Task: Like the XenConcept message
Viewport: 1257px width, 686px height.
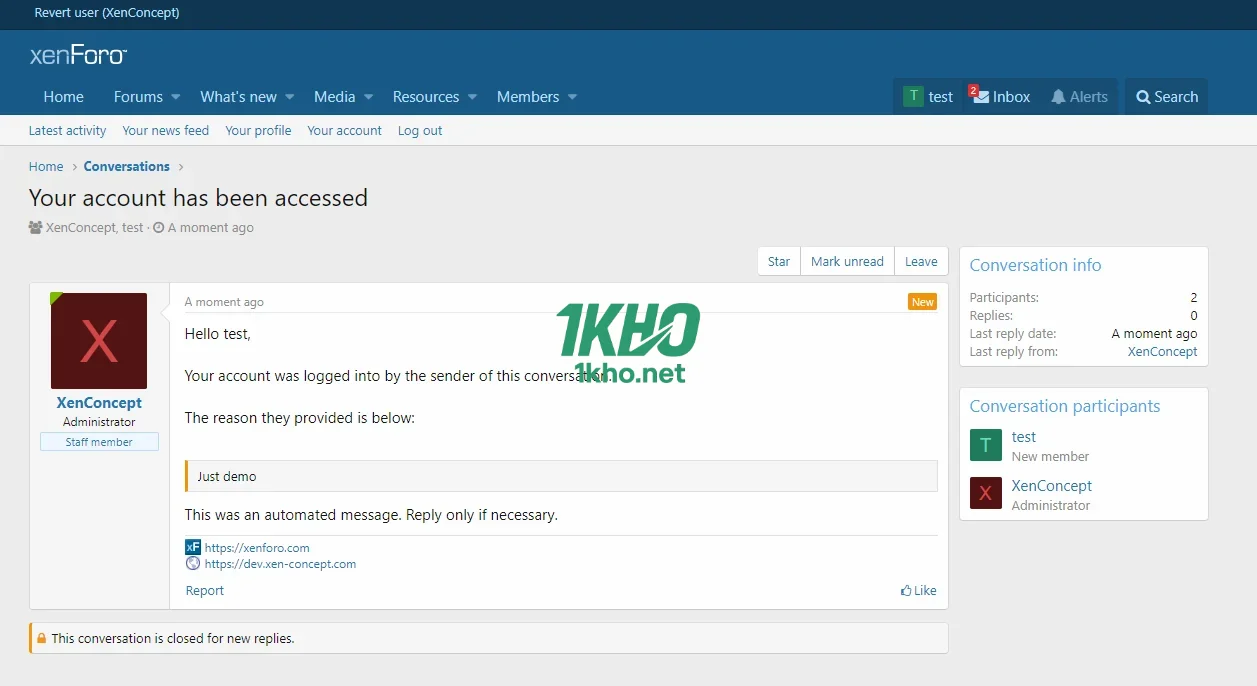Action: [918, 590]
